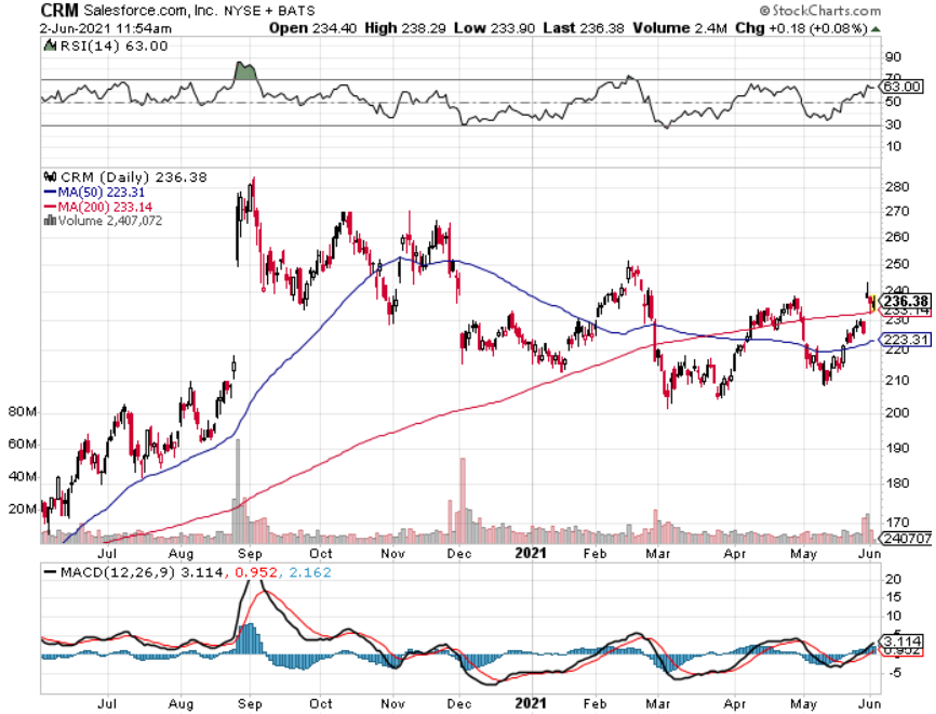Click the NYSE + BATS exchange label

click(x=270, y=11)
